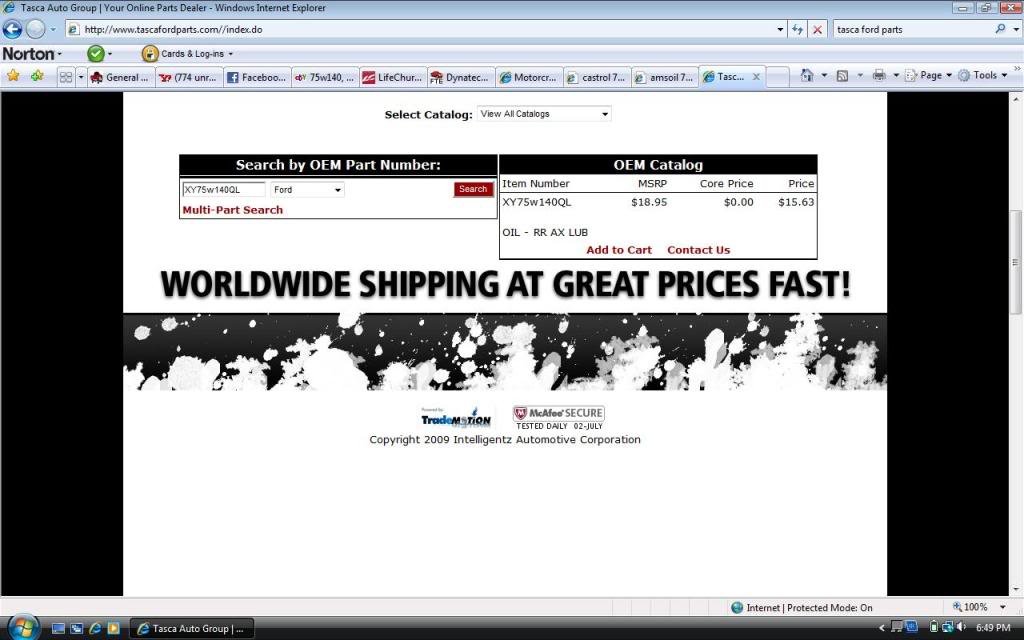The image size is (1024, 640).
Task: Click the Forward navigation arrow
Action: tap(35, 29)
